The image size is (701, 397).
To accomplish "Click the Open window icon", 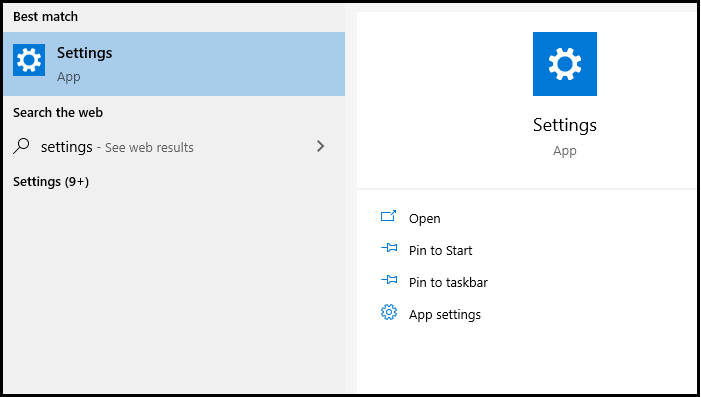I will pyautogui.click(x=388, y=216).
